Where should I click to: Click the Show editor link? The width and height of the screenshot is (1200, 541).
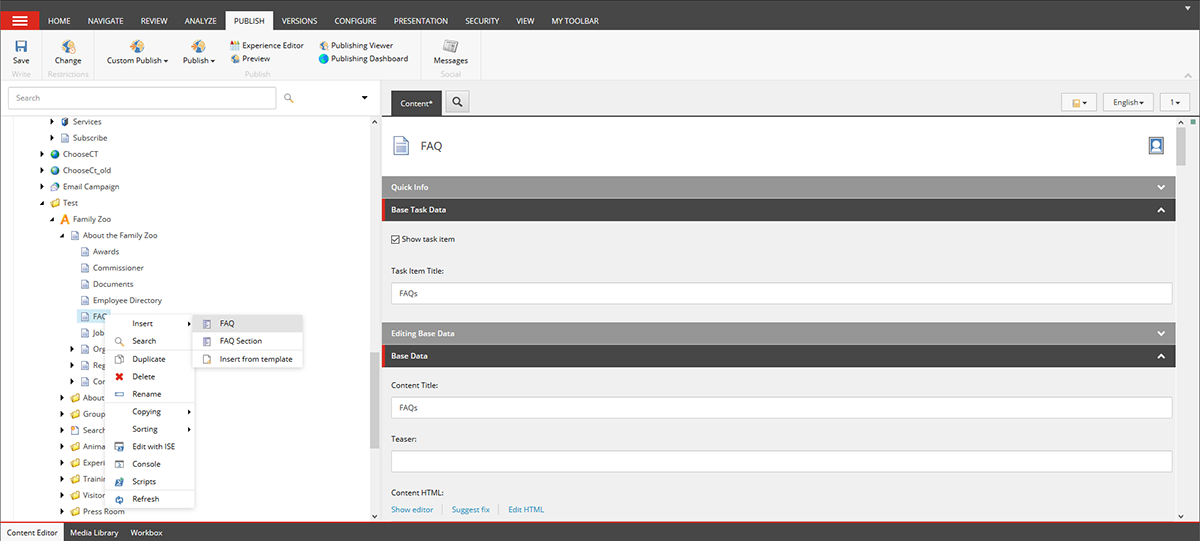[412, 509]
